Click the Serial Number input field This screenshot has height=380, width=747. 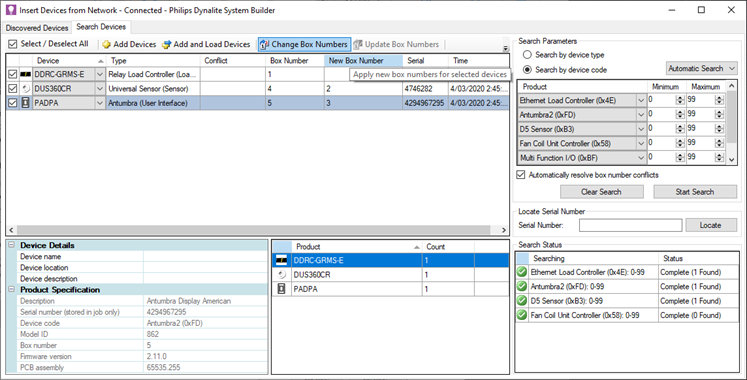tap(630, 225)
